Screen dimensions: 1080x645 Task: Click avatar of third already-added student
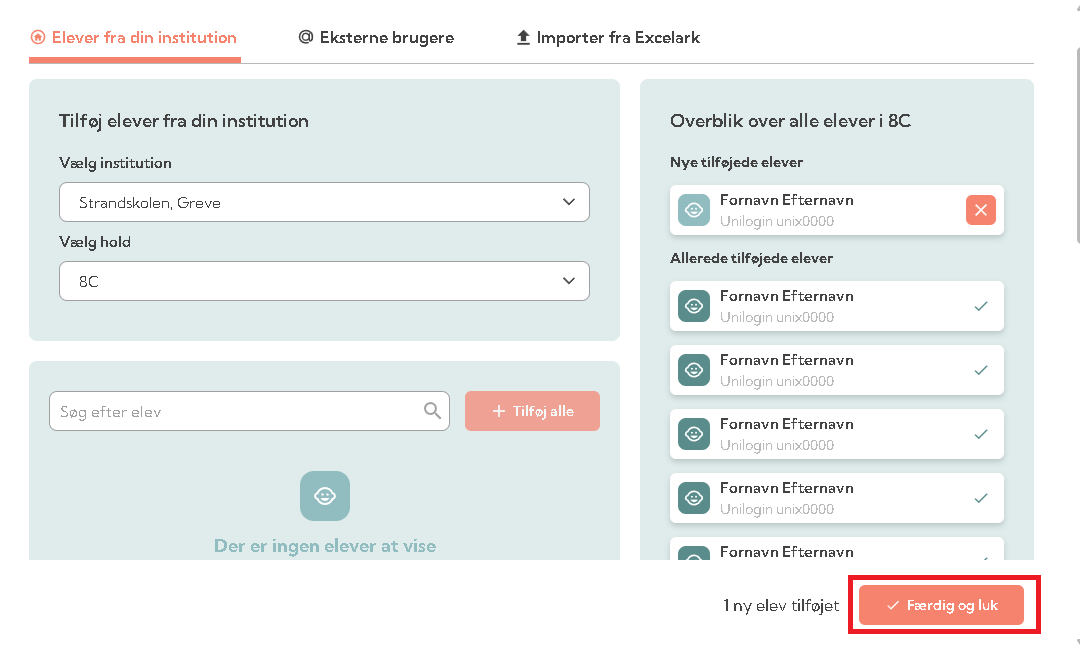click(x=693, y=434)
